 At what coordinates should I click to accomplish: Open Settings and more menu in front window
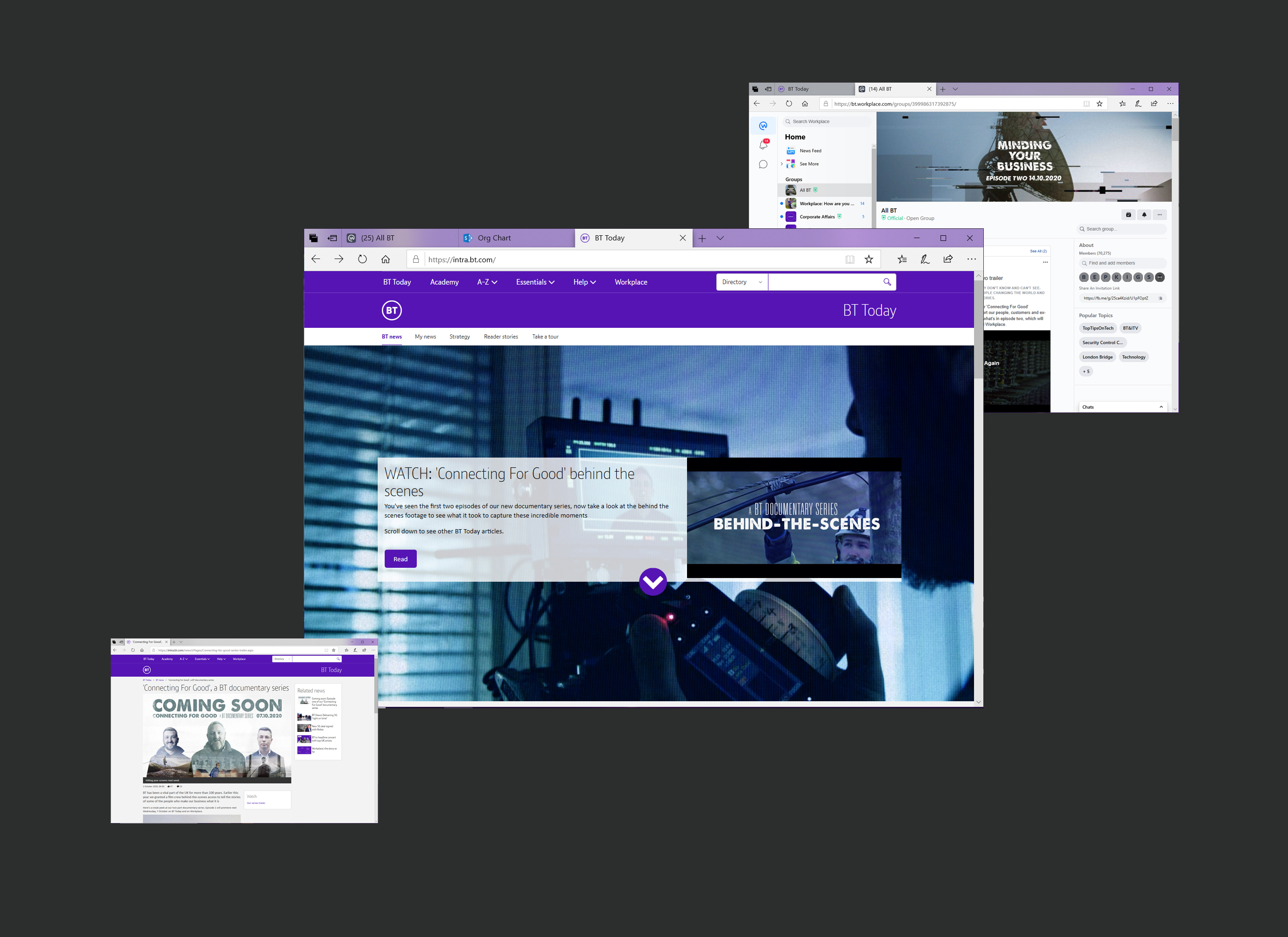click(x=972, y=259)
